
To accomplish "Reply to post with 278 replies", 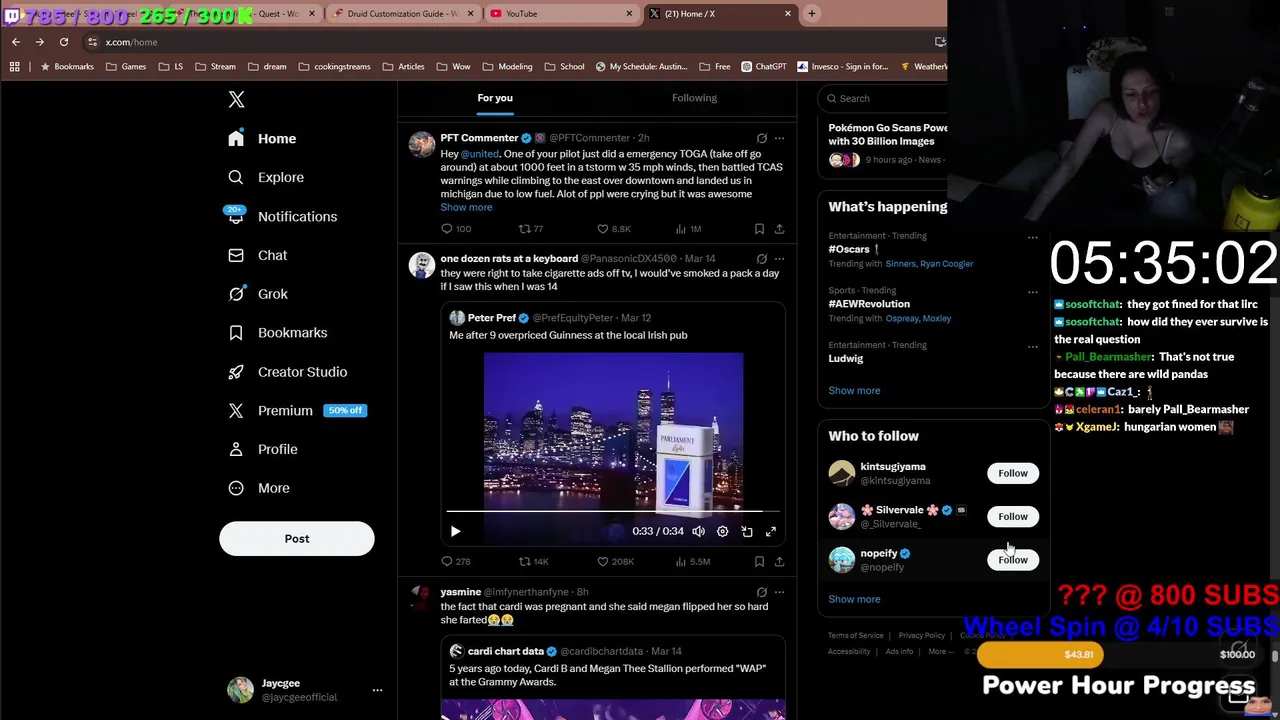I will pos(456,562).
